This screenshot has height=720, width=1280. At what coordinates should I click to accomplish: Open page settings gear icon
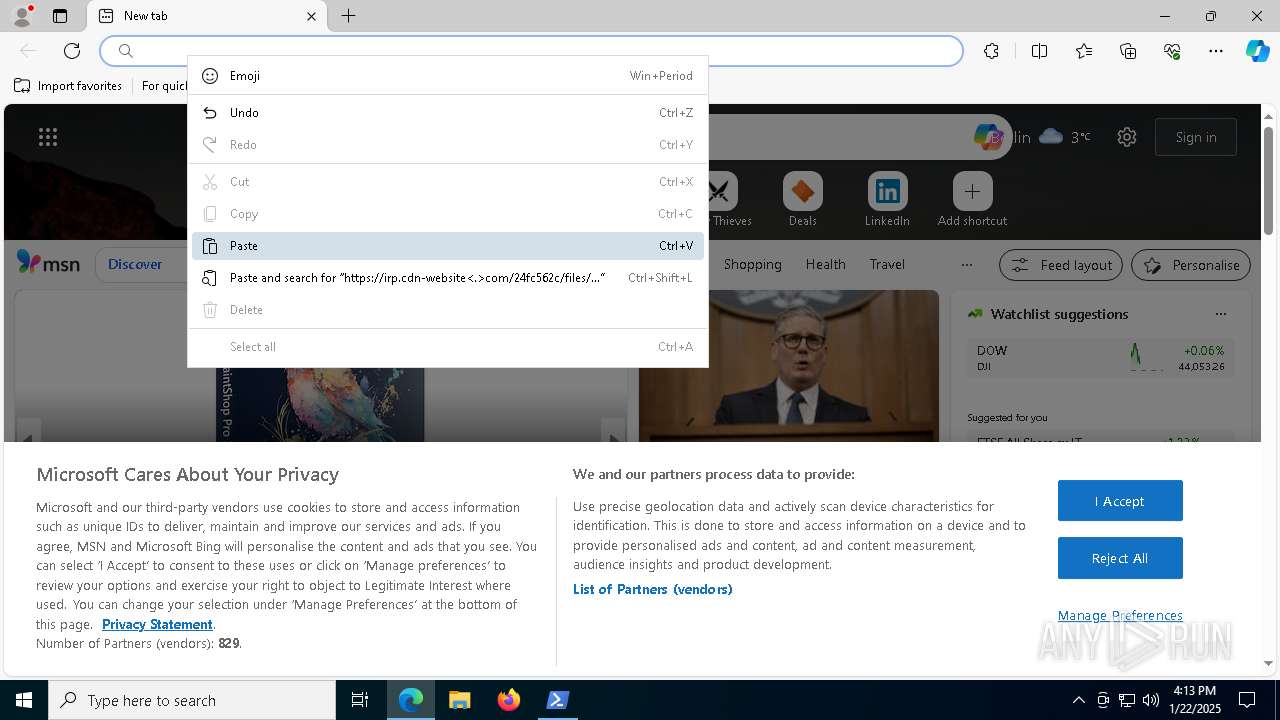[1127, 137]
